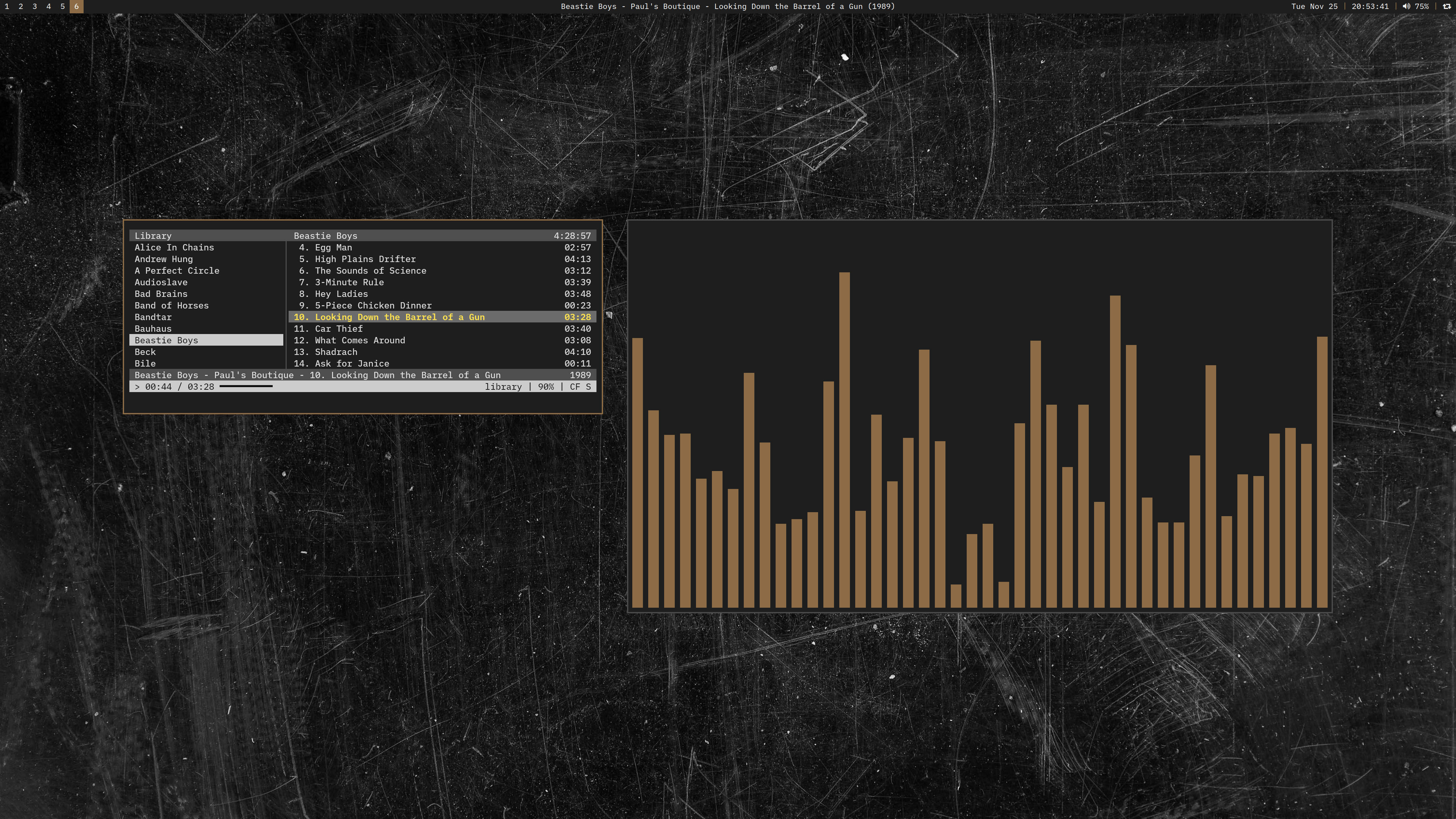Select the track Shadrach
Viewport: 1456px width, 819px height.
(x=336, y=352)
